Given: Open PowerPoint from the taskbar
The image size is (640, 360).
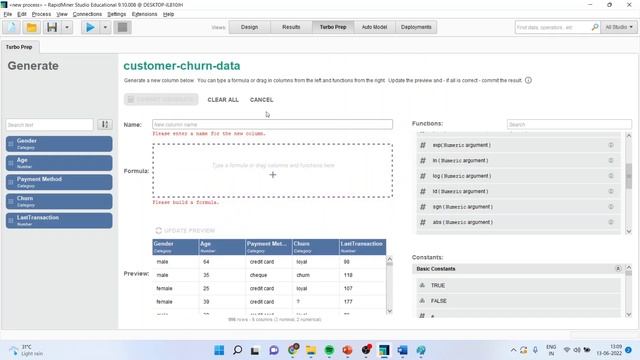Looking at the screenshot, I should click(347, 350).
